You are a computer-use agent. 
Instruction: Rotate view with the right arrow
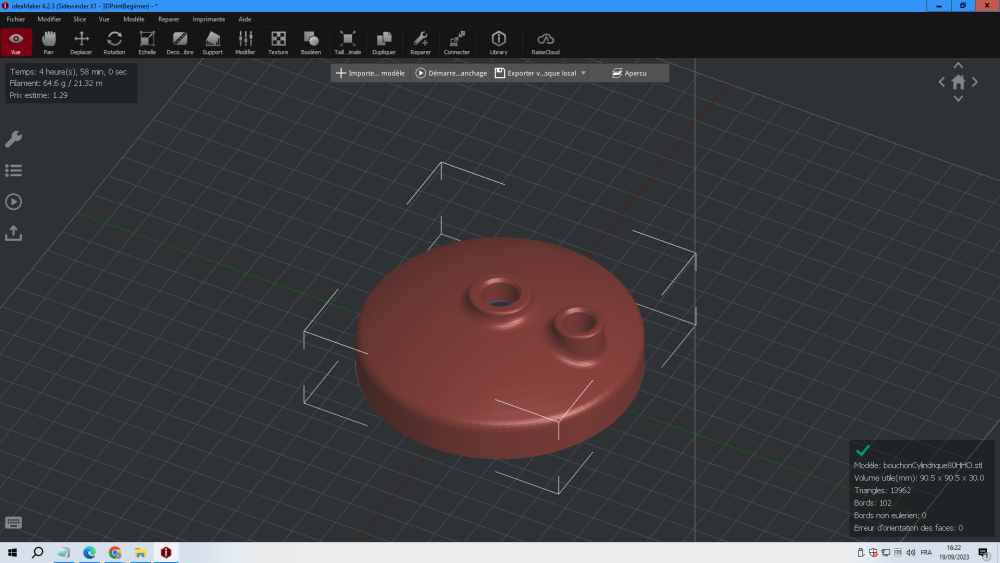point(974,82)
